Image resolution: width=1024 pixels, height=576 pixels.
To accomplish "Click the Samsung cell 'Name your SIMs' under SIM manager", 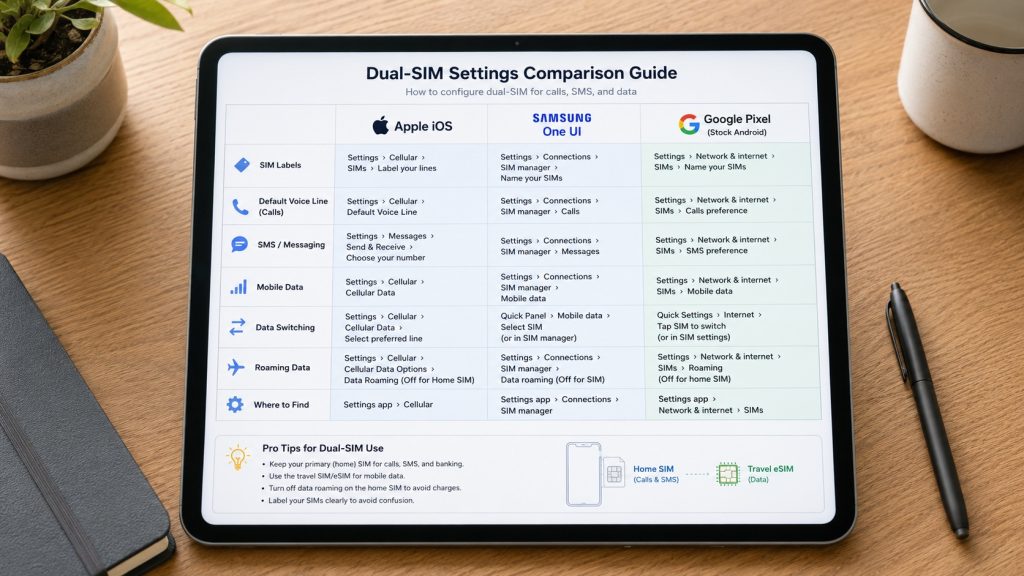I will pyautogui.click(x=531, y=178).
